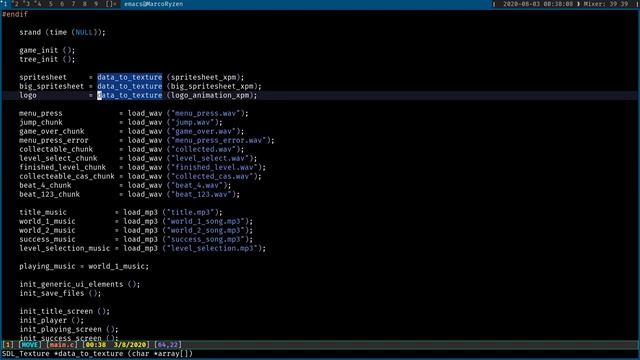Click the [] layout symbol in the top bar
Viewport: 640px width, 360px height.
(x=111, y=4)
